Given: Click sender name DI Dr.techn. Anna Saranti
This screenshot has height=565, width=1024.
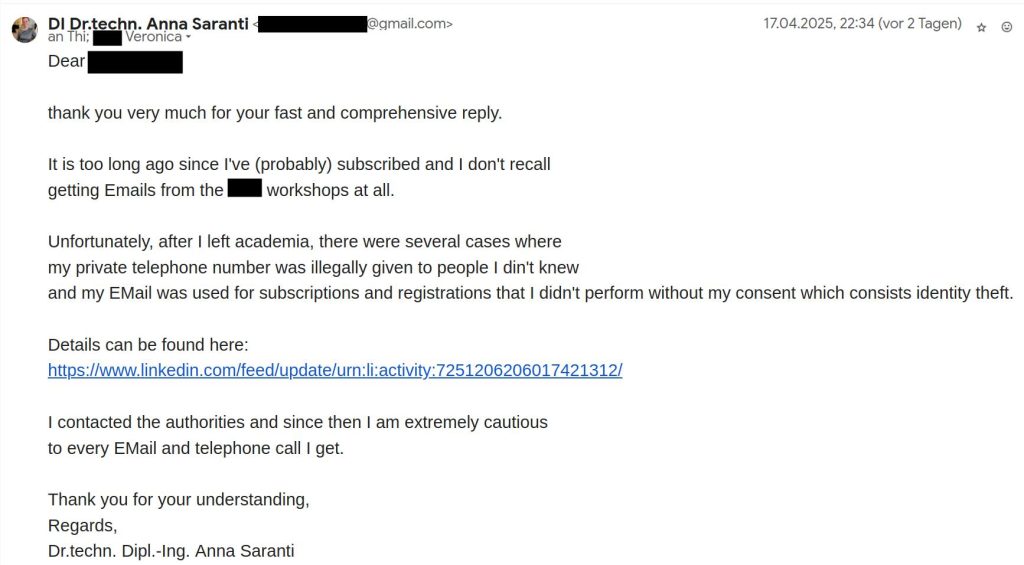Looking at the screenshot, I should coord(148,23).
